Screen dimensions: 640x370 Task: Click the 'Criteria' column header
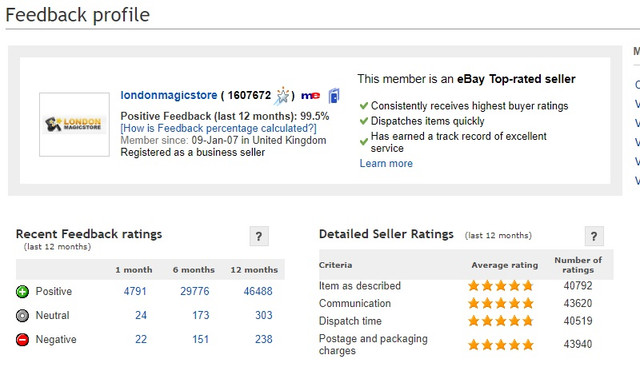(336, 265)
